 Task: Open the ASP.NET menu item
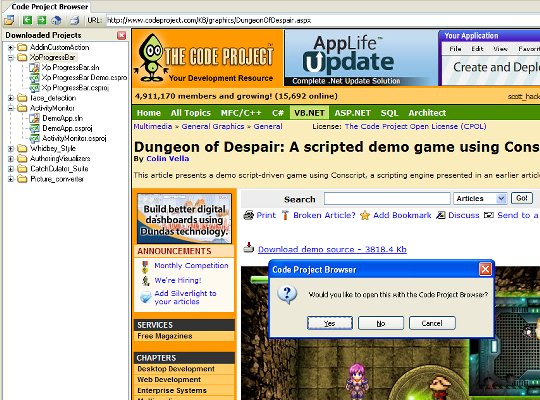tap(352, 113)
